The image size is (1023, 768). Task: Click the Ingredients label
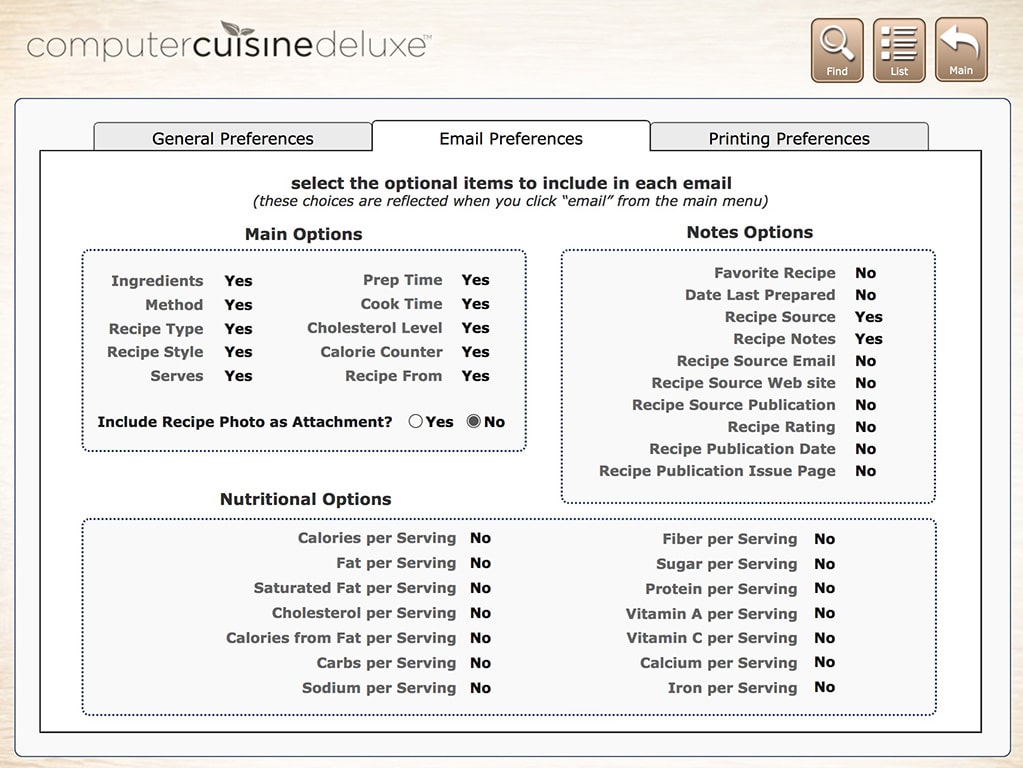pos(157,281)
